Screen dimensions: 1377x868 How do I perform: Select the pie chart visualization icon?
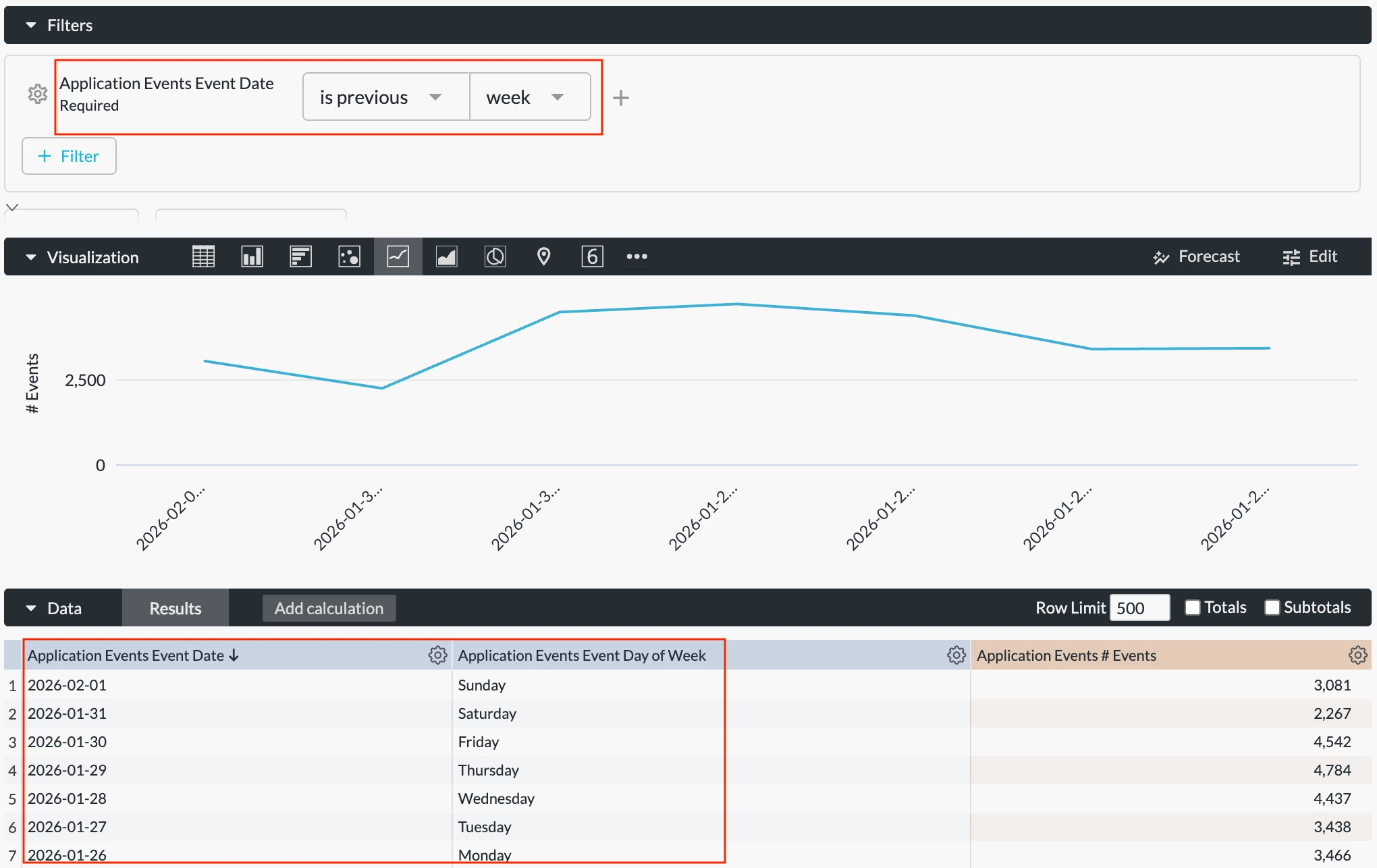click(x=495, y=256)
